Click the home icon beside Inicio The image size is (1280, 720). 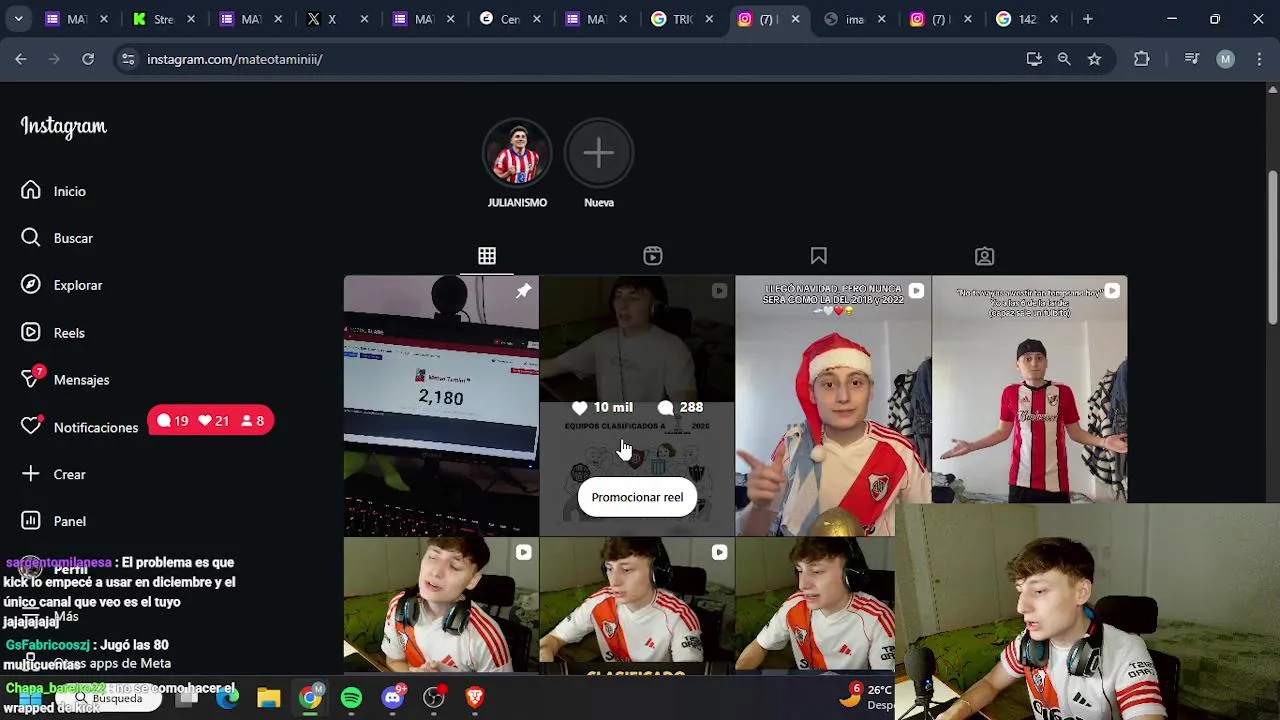(x=31, y=191)
